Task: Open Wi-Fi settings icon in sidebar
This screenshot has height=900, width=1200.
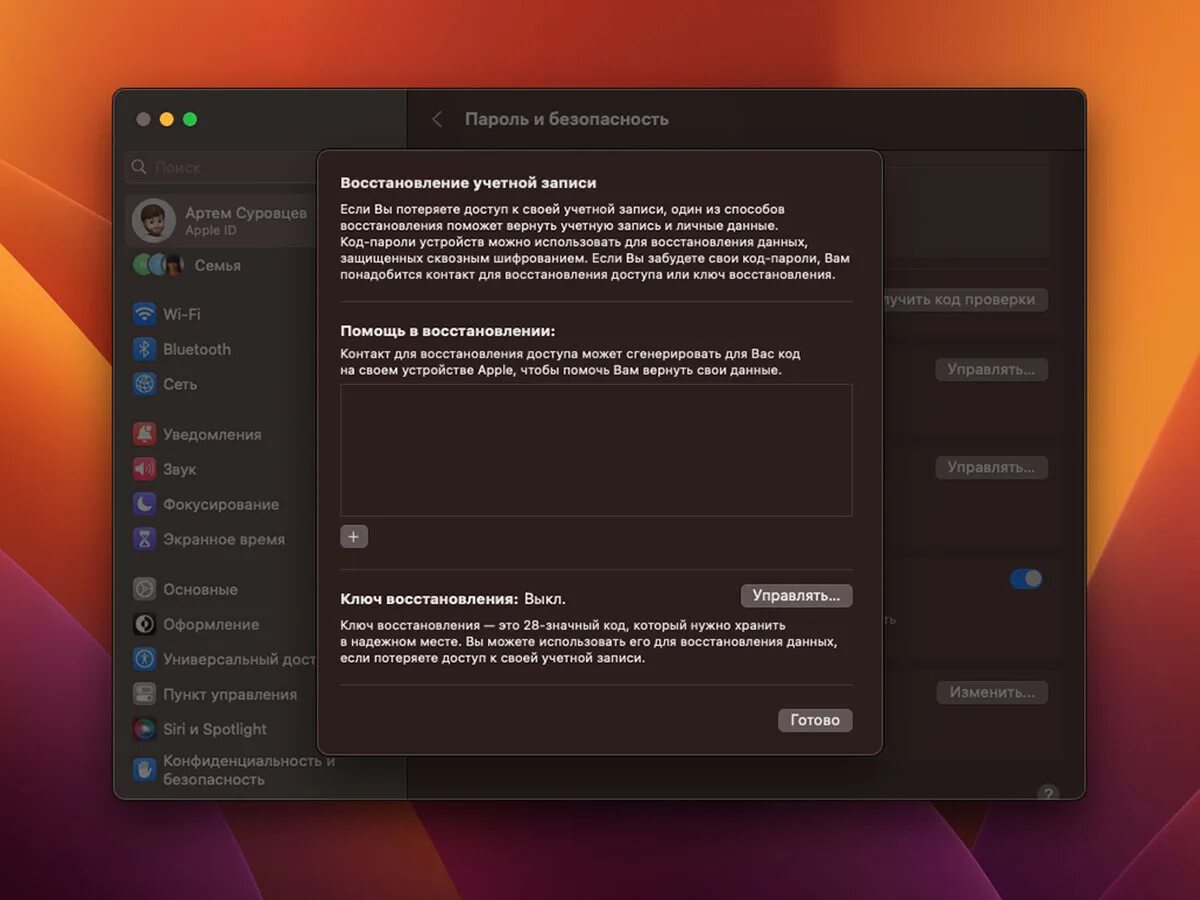Action: click(x=145, y=314)
